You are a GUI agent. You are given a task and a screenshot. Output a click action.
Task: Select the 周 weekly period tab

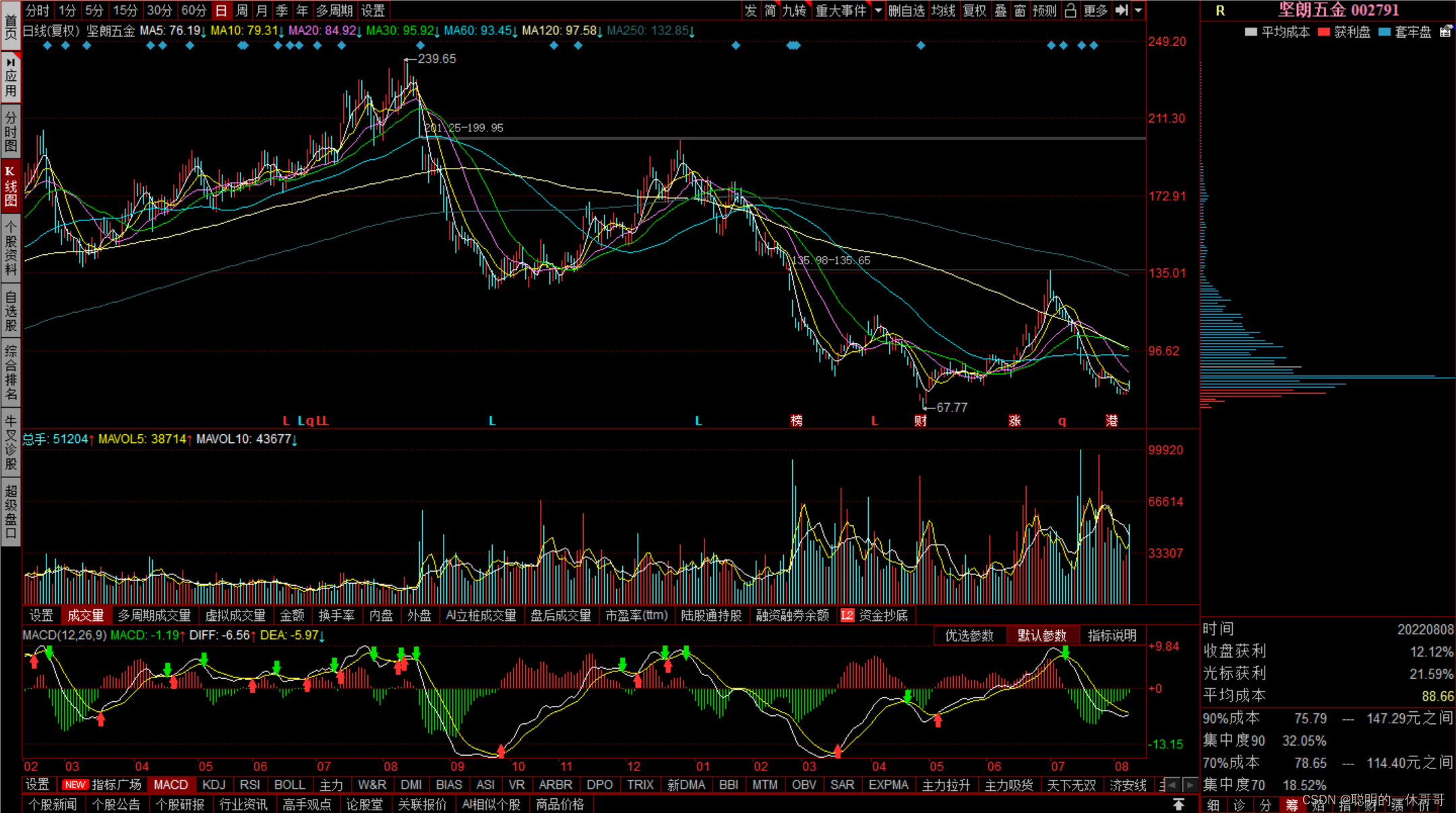pos(241,10)
